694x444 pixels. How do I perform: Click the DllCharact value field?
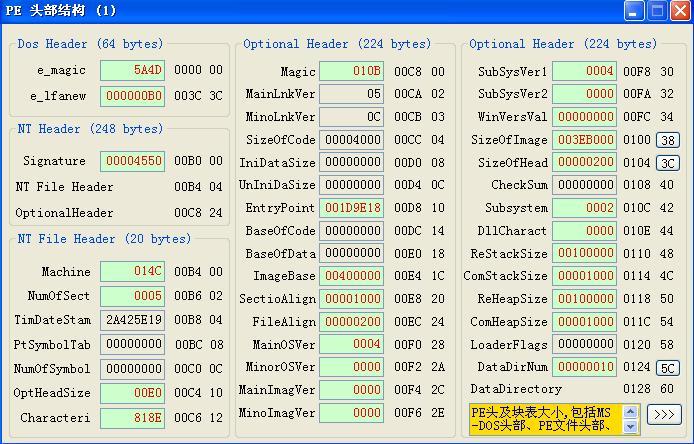[584, 231]
